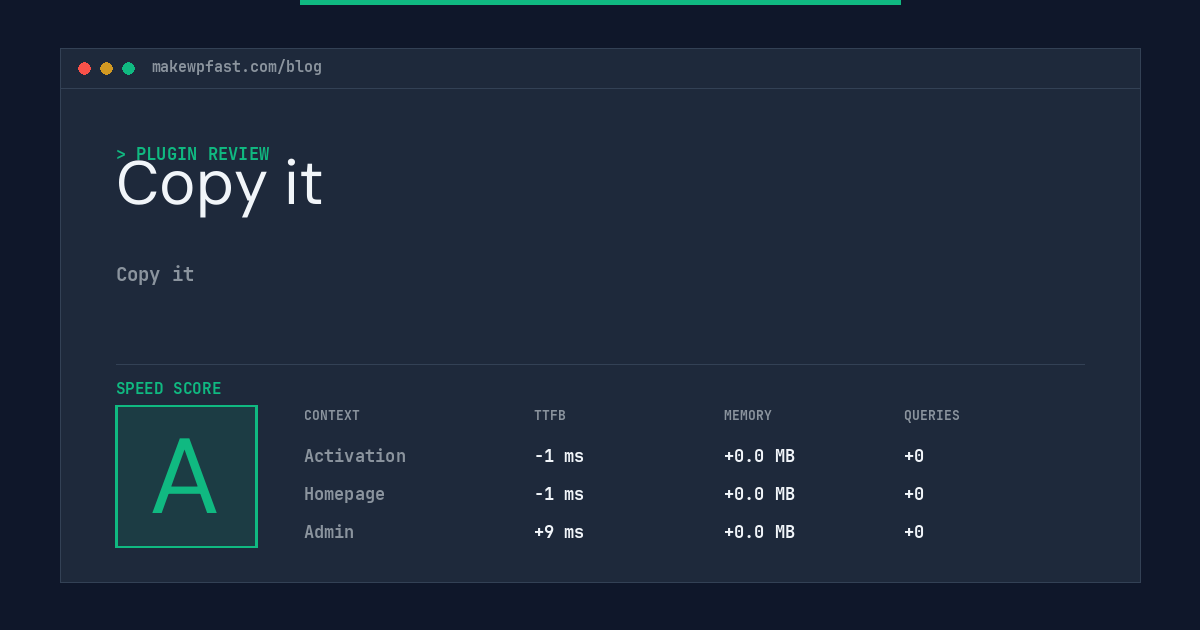Viewport: 1200px width, 630px height.
Task: Click the yellow minimize dot in window header
Action: point(106,68)
